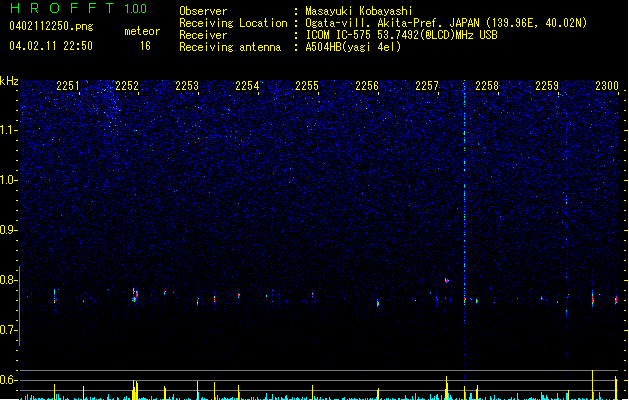This screenshot has width=629, height=400.
Task: Click the 0.6 kHz frequency axis label
Action: [9, 380]
